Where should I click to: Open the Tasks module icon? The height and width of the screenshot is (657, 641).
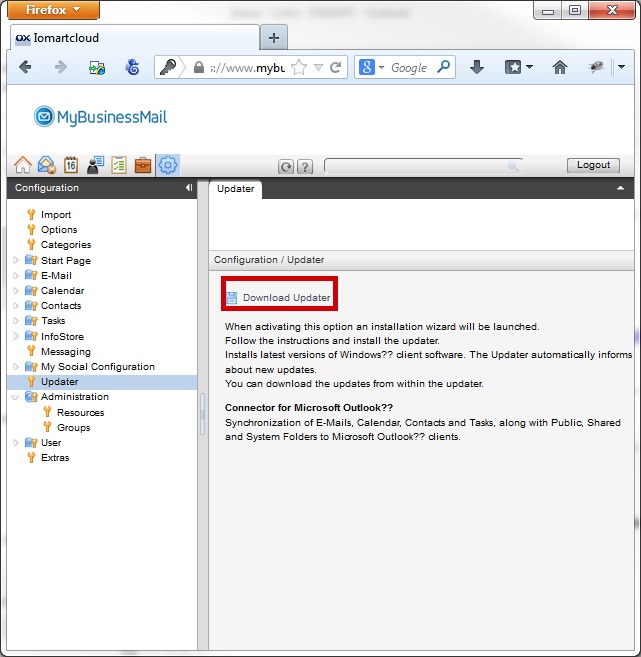click(119, 165)
